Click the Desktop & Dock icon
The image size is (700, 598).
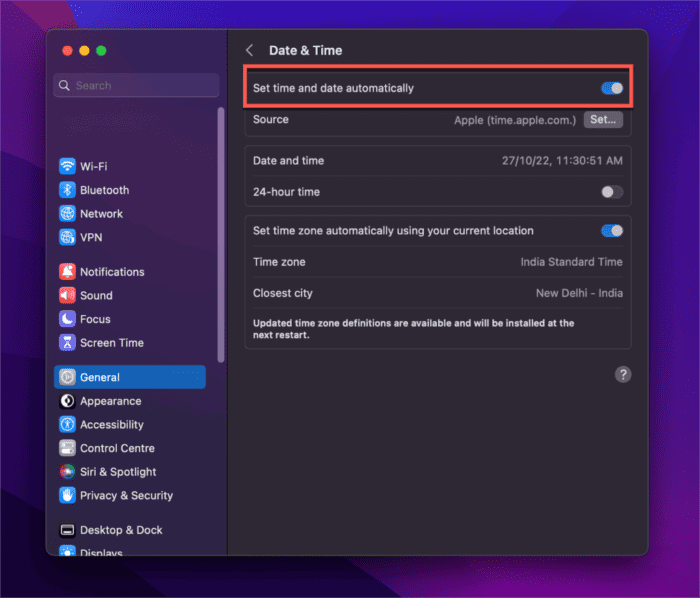(67, 530)
